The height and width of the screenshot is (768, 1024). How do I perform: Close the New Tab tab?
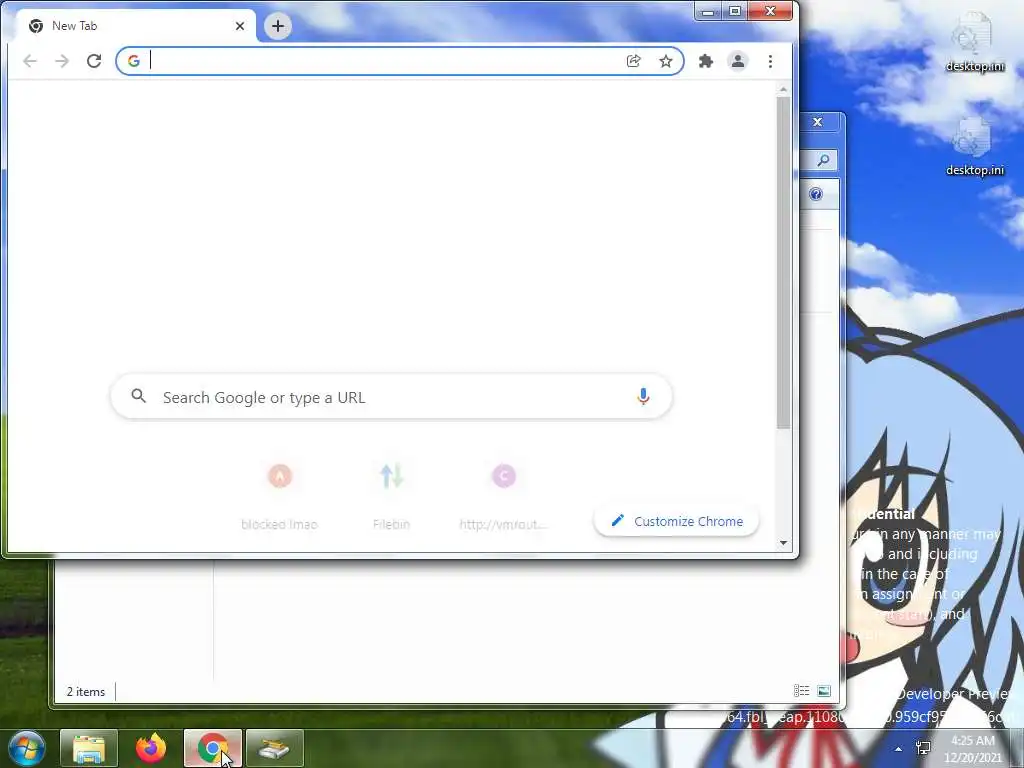click(240, 26)
